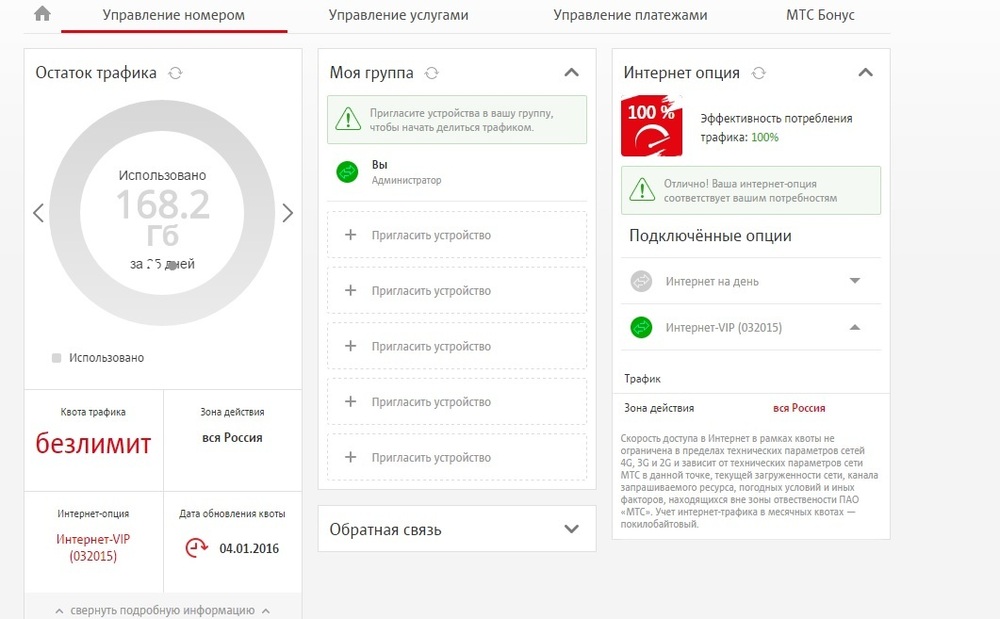Switch to the Управление платежами tab

(630, 15)
